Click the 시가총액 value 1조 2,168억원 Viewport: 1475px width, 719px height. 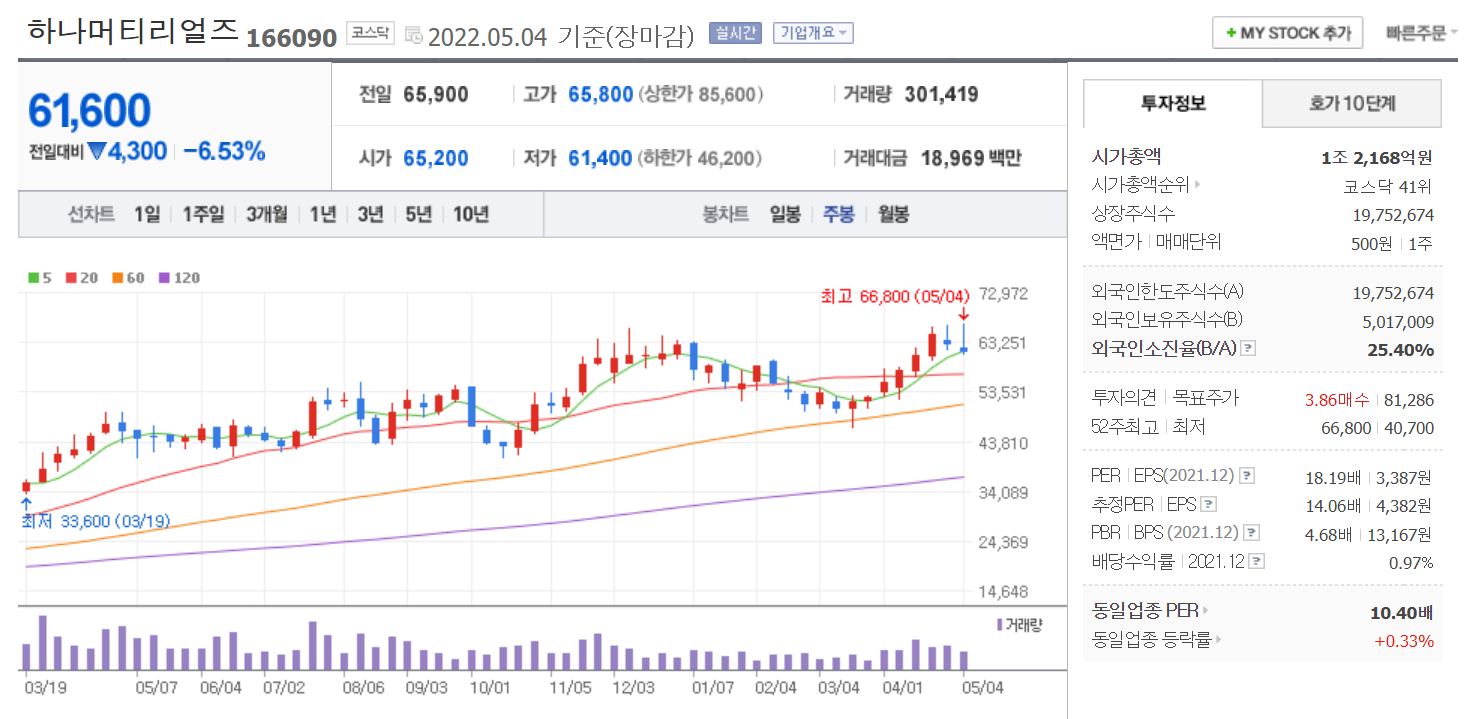[1377, 158]
